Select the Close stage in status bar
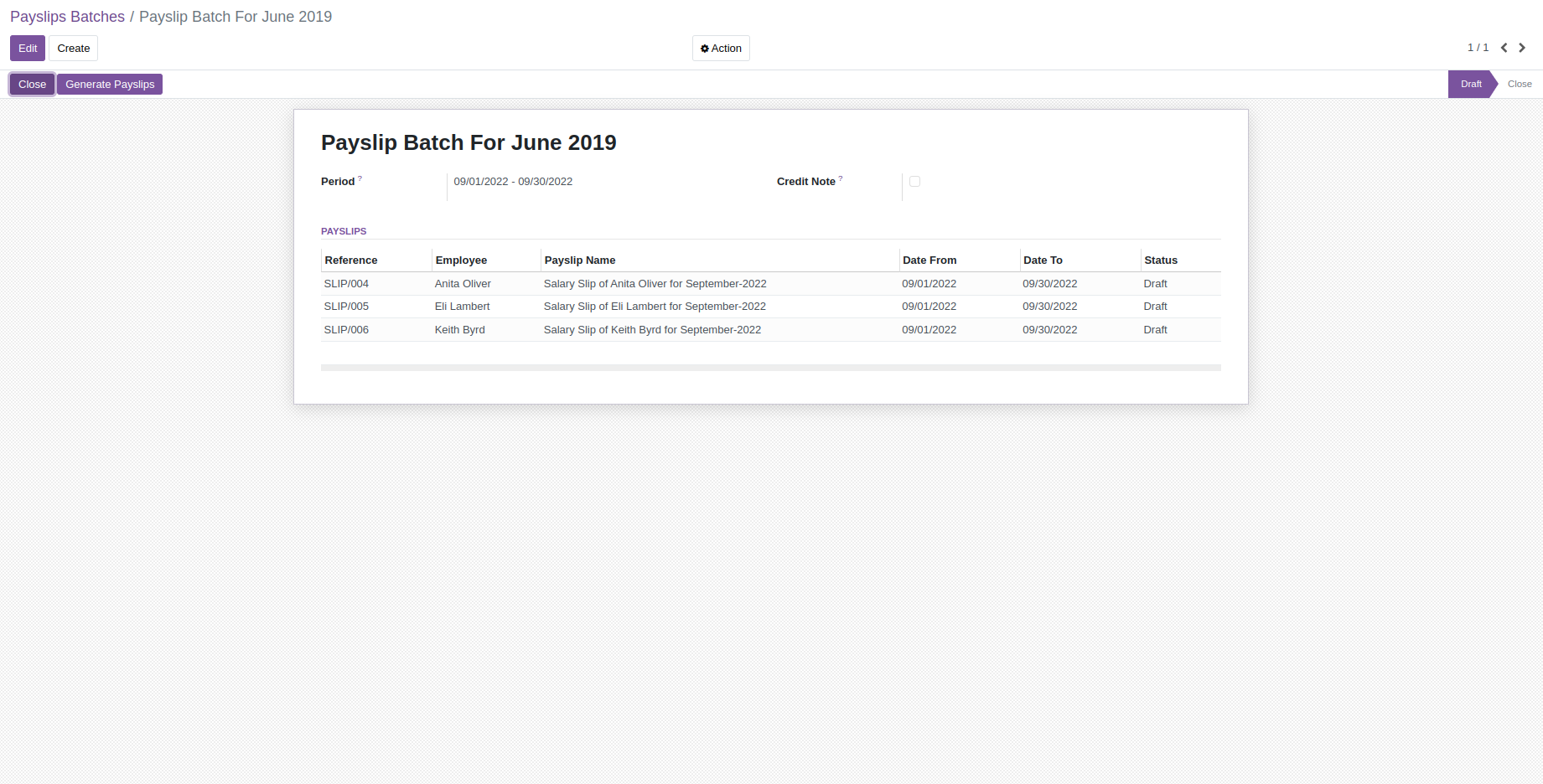Image resolution: width=1543 pixels, height=784 pixels. (1519, 84)
